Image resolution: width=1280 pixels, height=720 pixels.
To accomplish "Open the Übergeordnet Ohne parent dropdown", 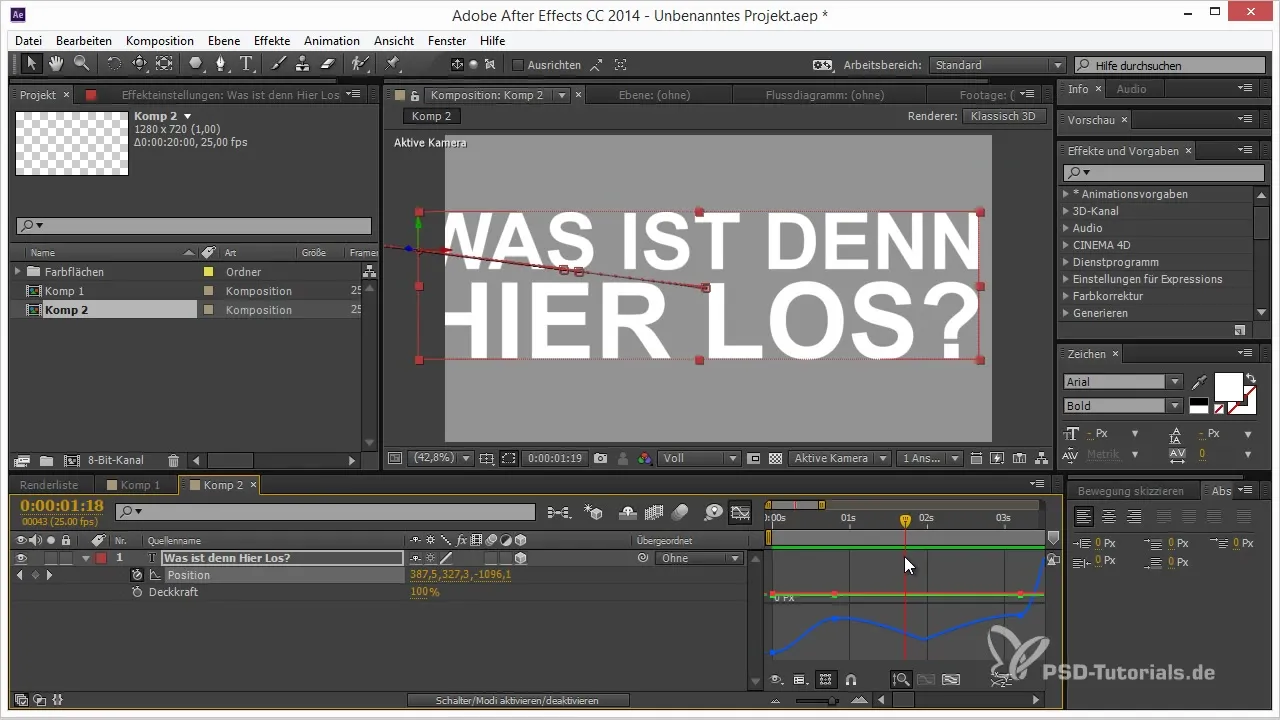I will tap(701, 558).
